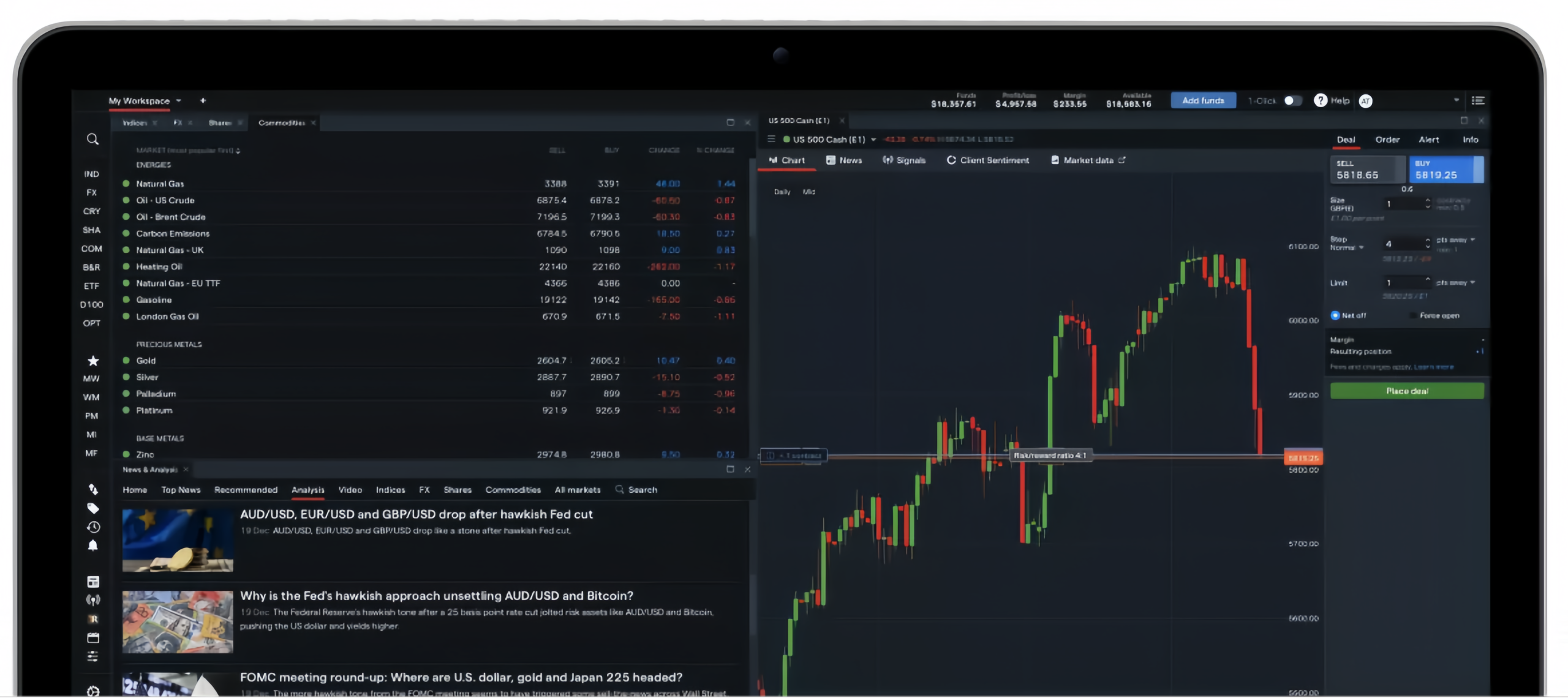Open the Australian banknotes article thumbnail

(x=178, y=622)
